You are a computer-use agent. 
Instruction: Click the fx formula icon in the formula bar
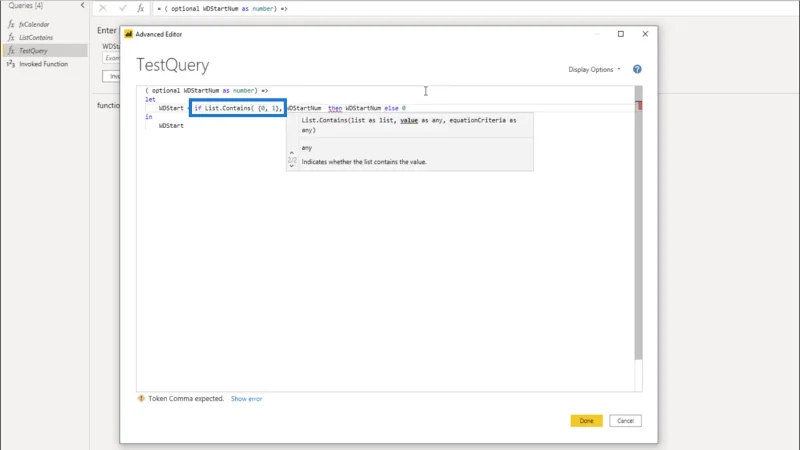(x=141, y=8)
